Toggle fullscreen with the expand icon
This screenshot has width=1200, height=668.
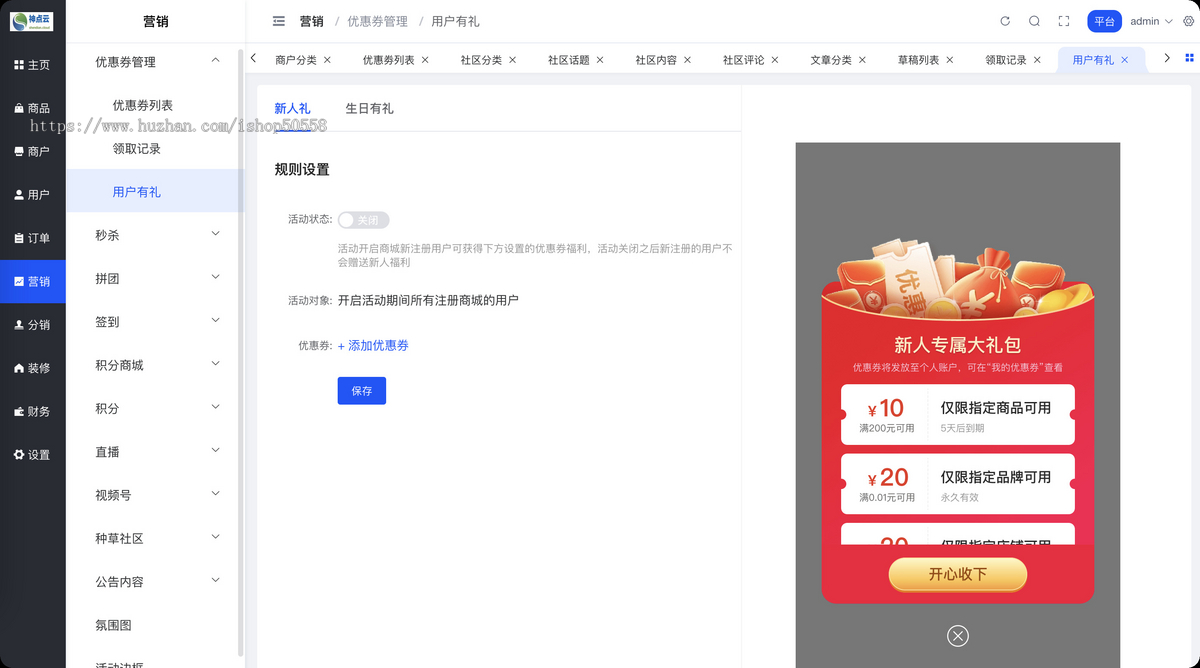(x=1063, y=21)
